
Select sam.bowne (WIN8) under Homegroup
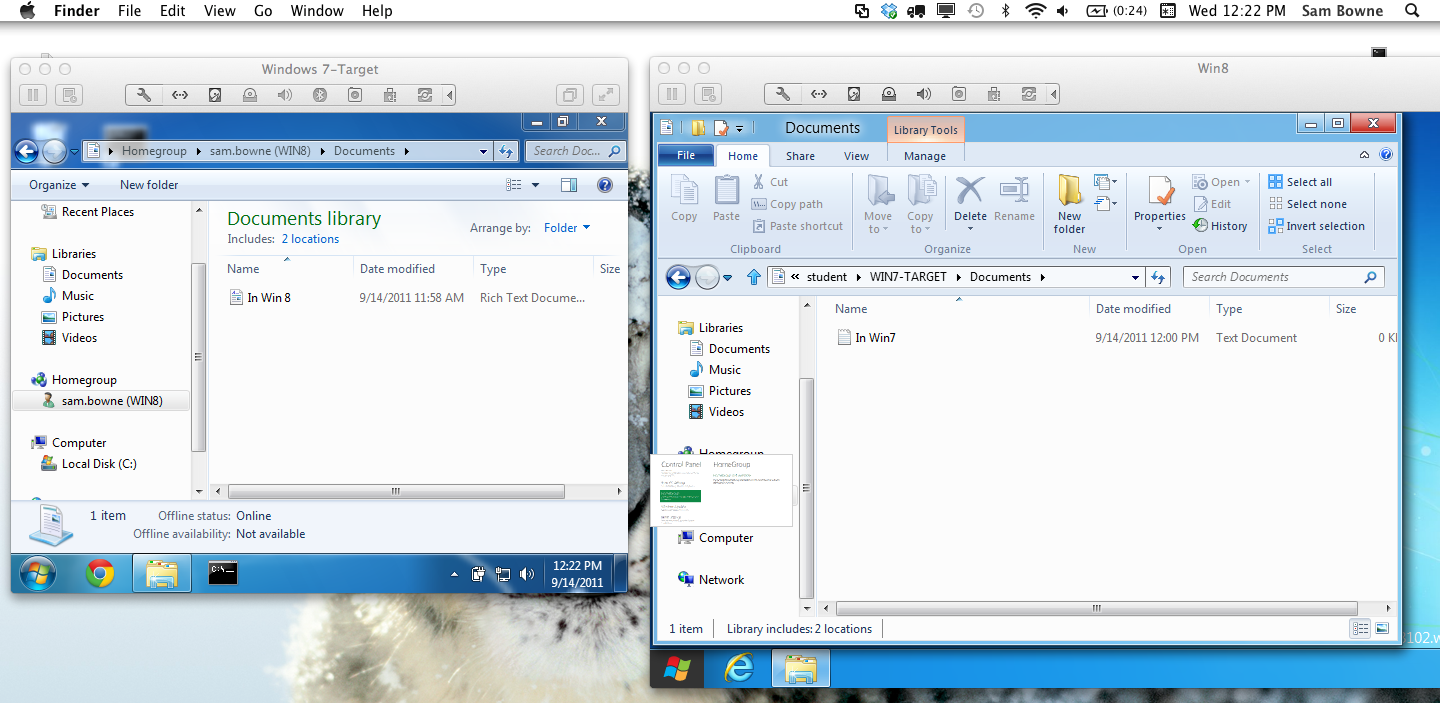tap(101, 400)
